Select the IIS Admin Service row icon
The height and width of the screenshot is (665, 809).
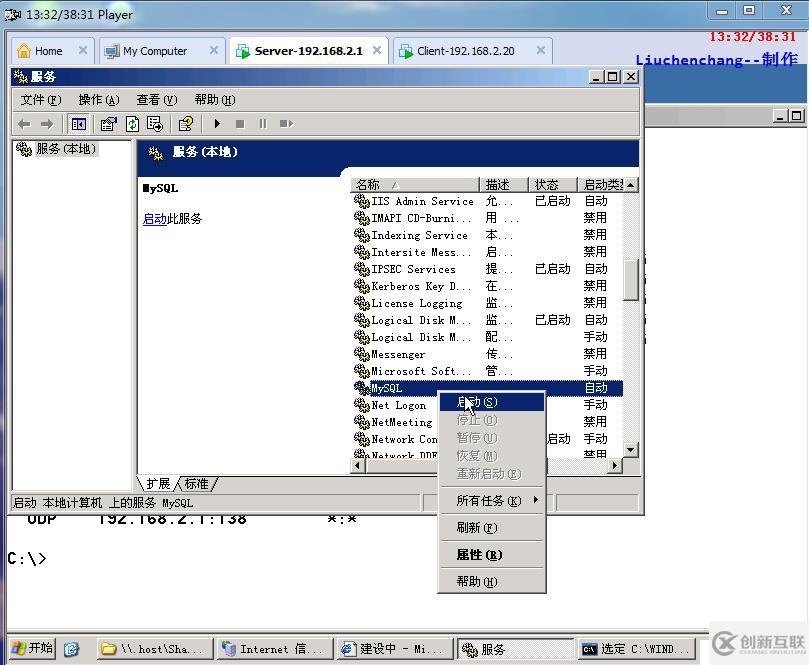coord(362,201)
